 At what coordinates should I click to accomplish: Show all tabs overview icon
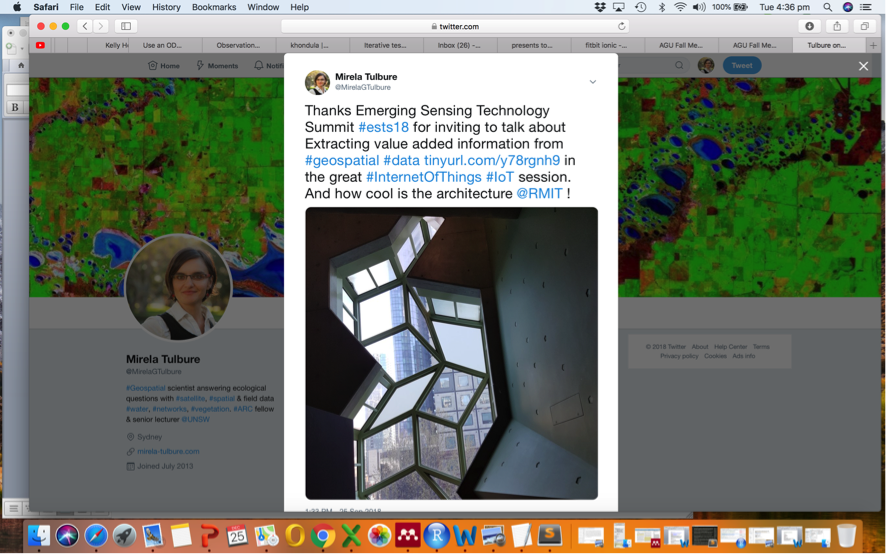865,26
